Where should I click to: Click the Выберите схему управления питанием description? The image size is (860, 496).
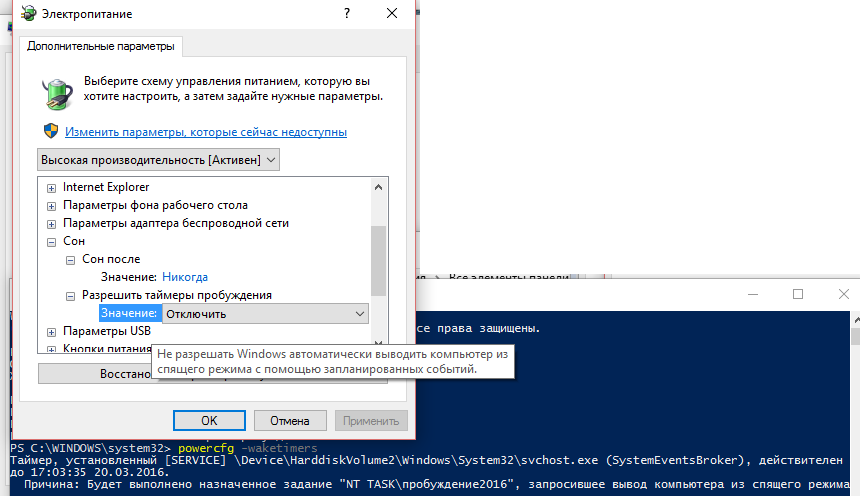tap(233, 89)
